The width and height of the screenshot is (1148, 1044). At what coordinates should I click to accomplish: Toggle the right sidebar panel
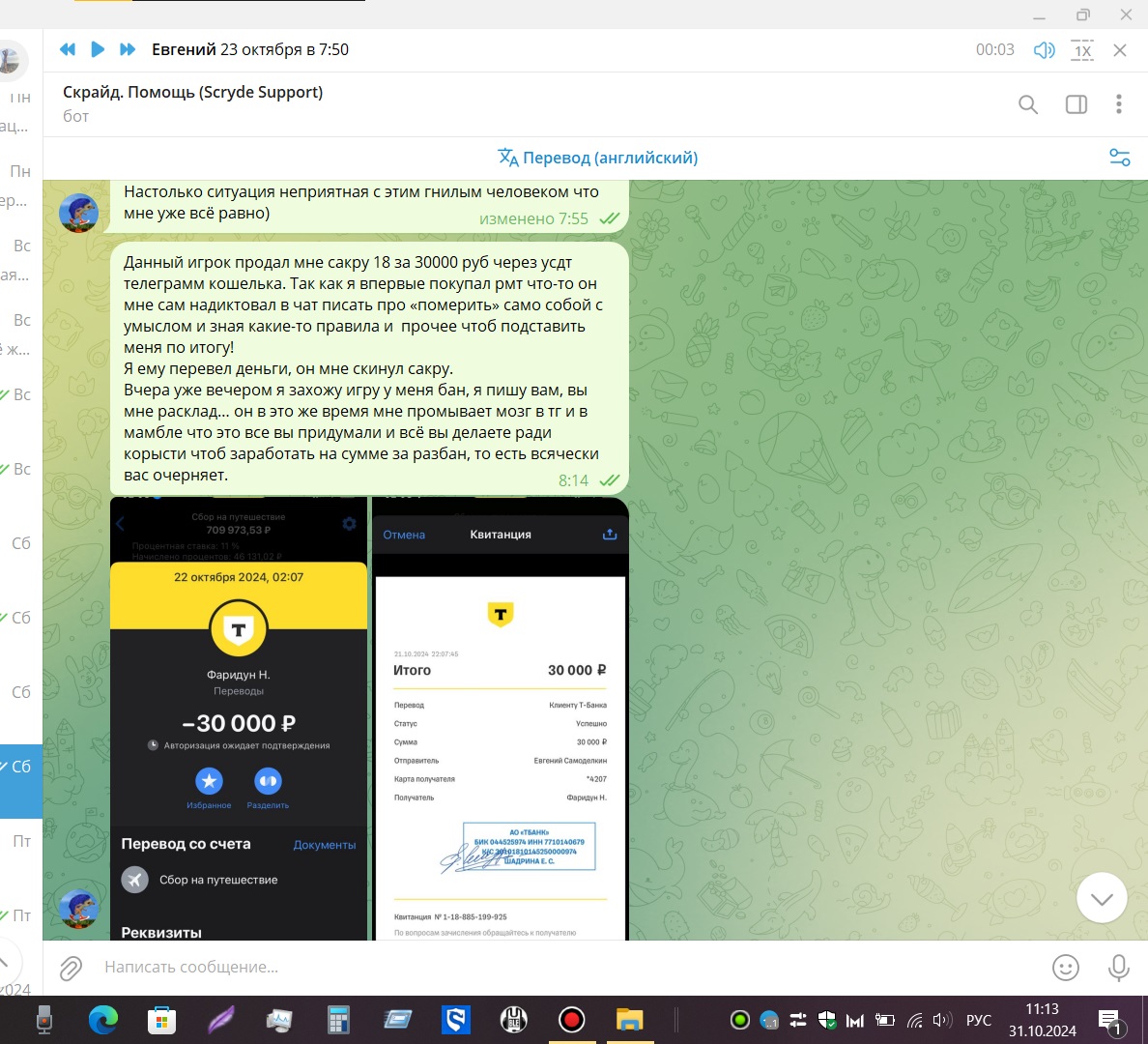tap(1076, 104)
